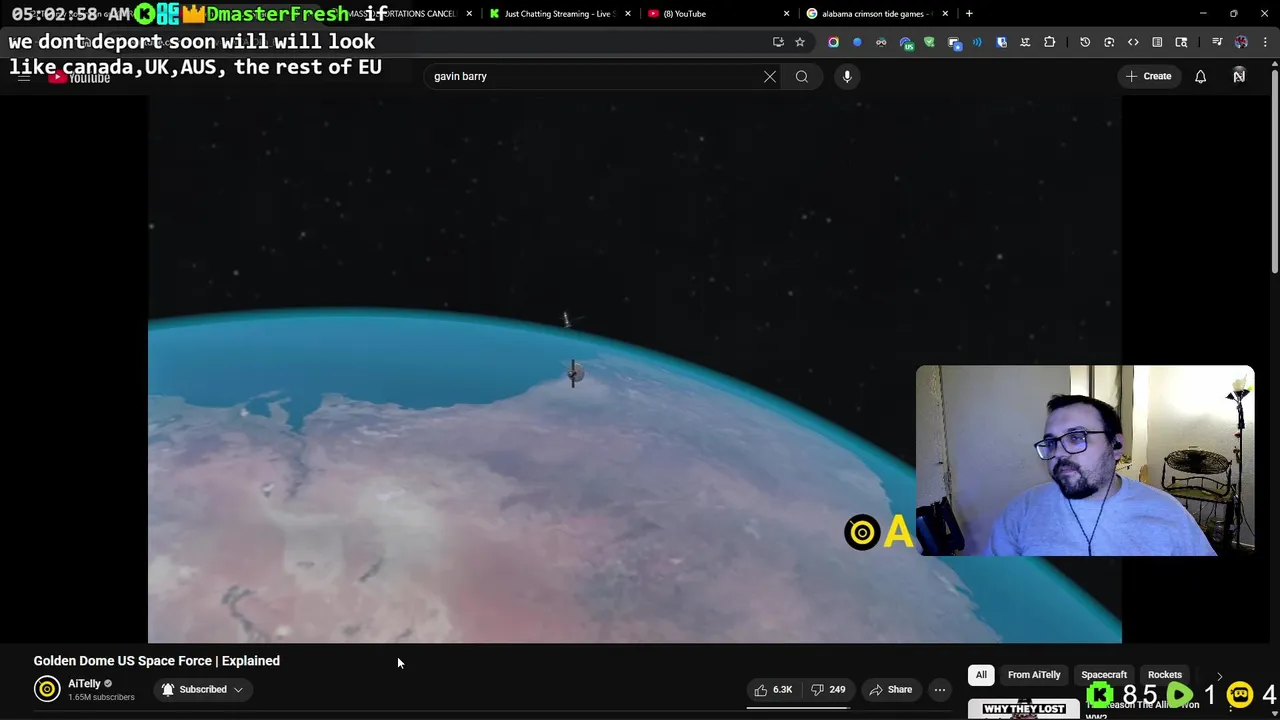Click the sound waves extension icon
This screenshot has width=1280, height=720.
click(977, 42)
